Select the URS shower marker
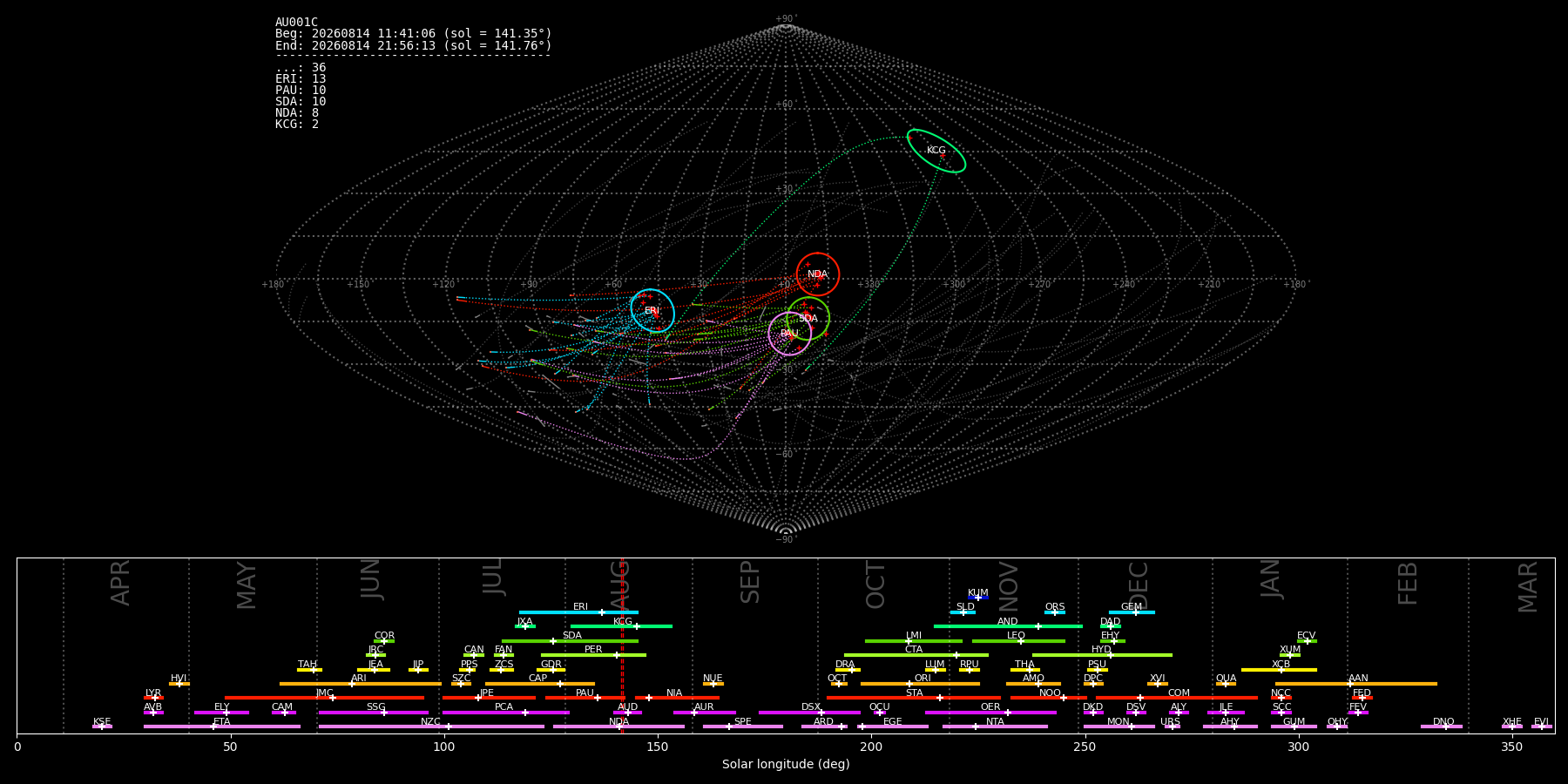1568x784 pixels. [1172, 727]
